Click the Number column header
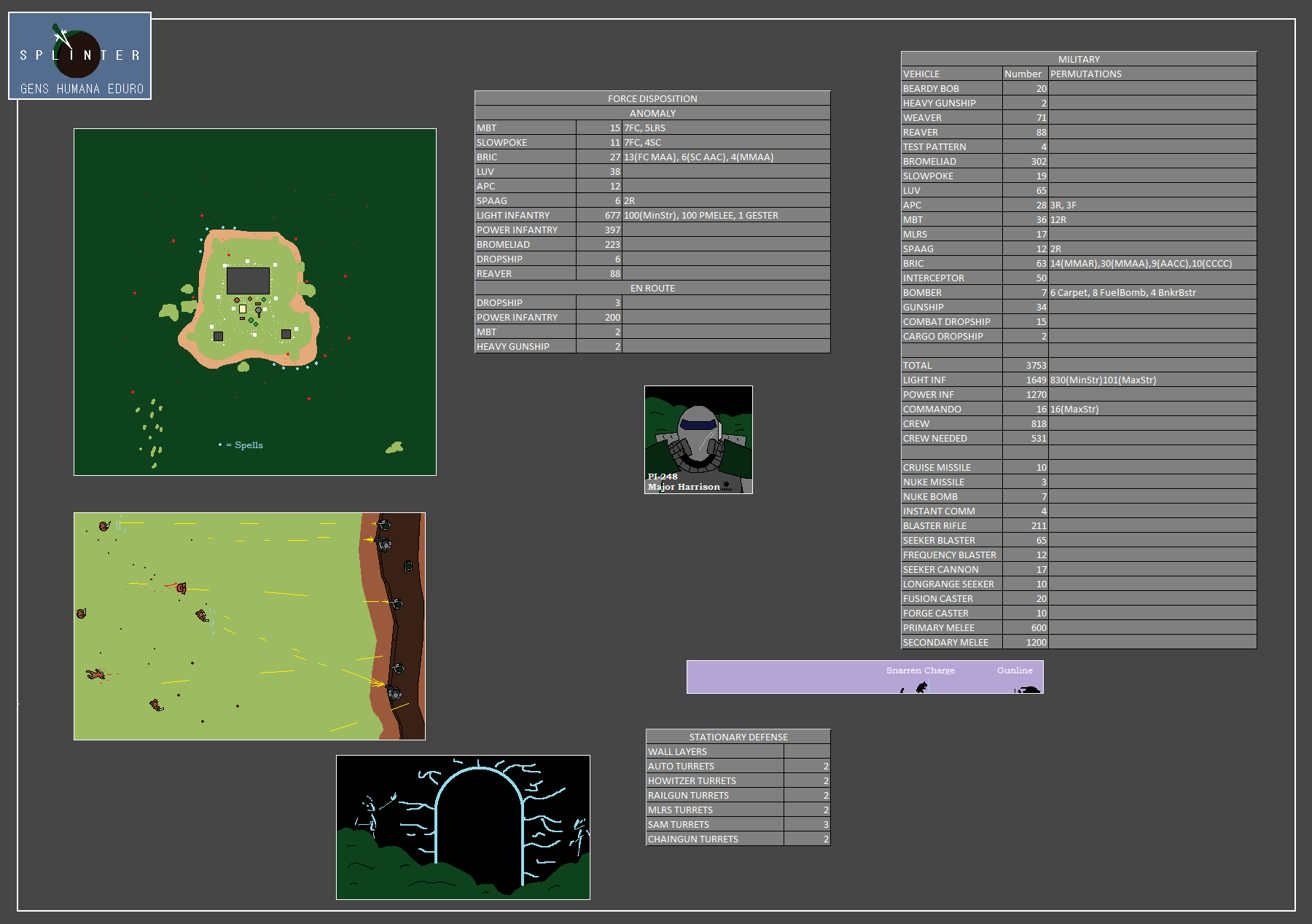The image size is (1312, 924). tap(1023, 74)
